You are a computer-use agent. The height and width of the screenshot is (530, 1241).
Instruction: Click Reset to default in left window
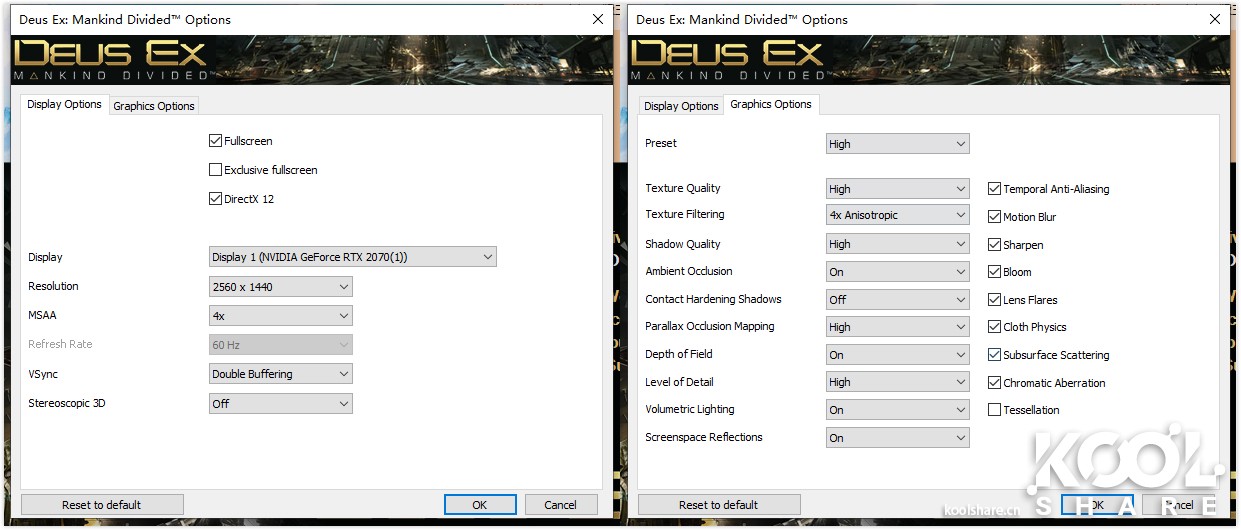coord(102,505)
